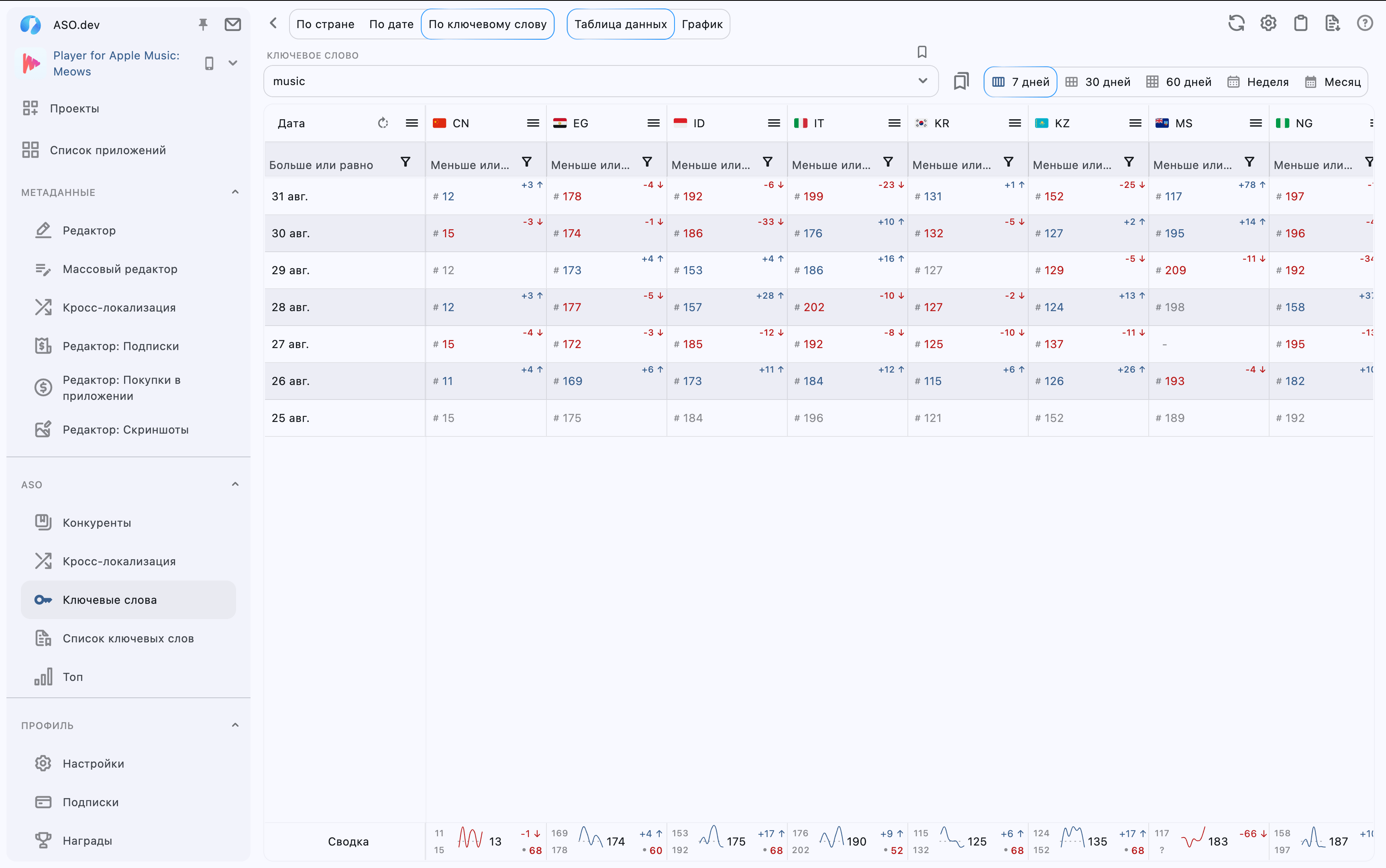Collapse the ASO section
Screen dimensions: 1386x868
[235, 485]
